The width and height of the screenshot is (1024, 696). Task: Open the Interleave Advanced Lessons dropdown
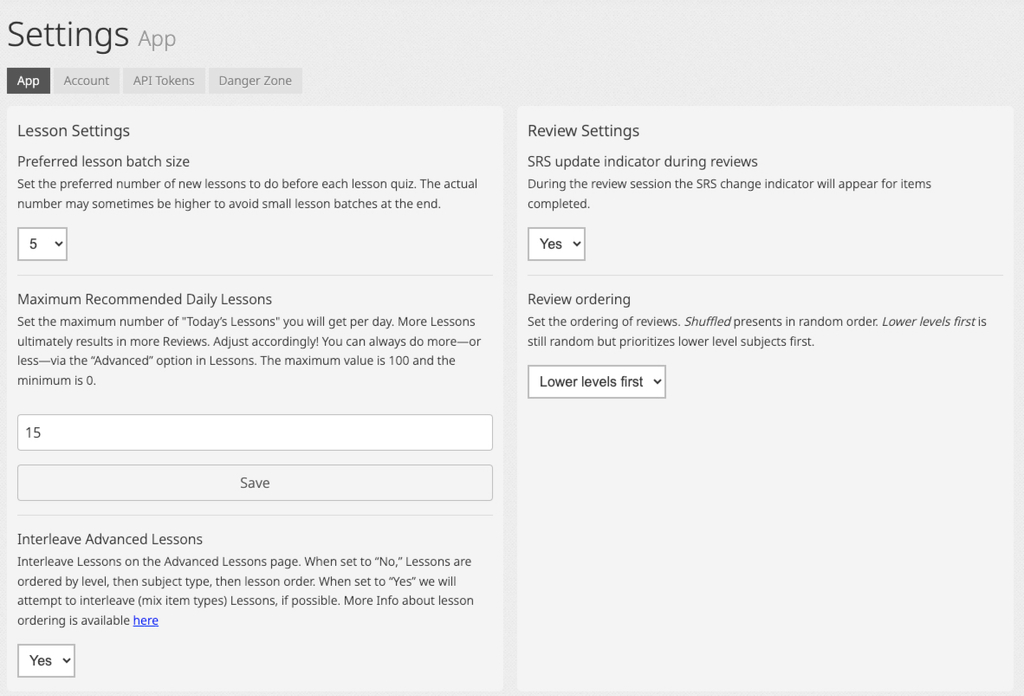pos(46,661)
